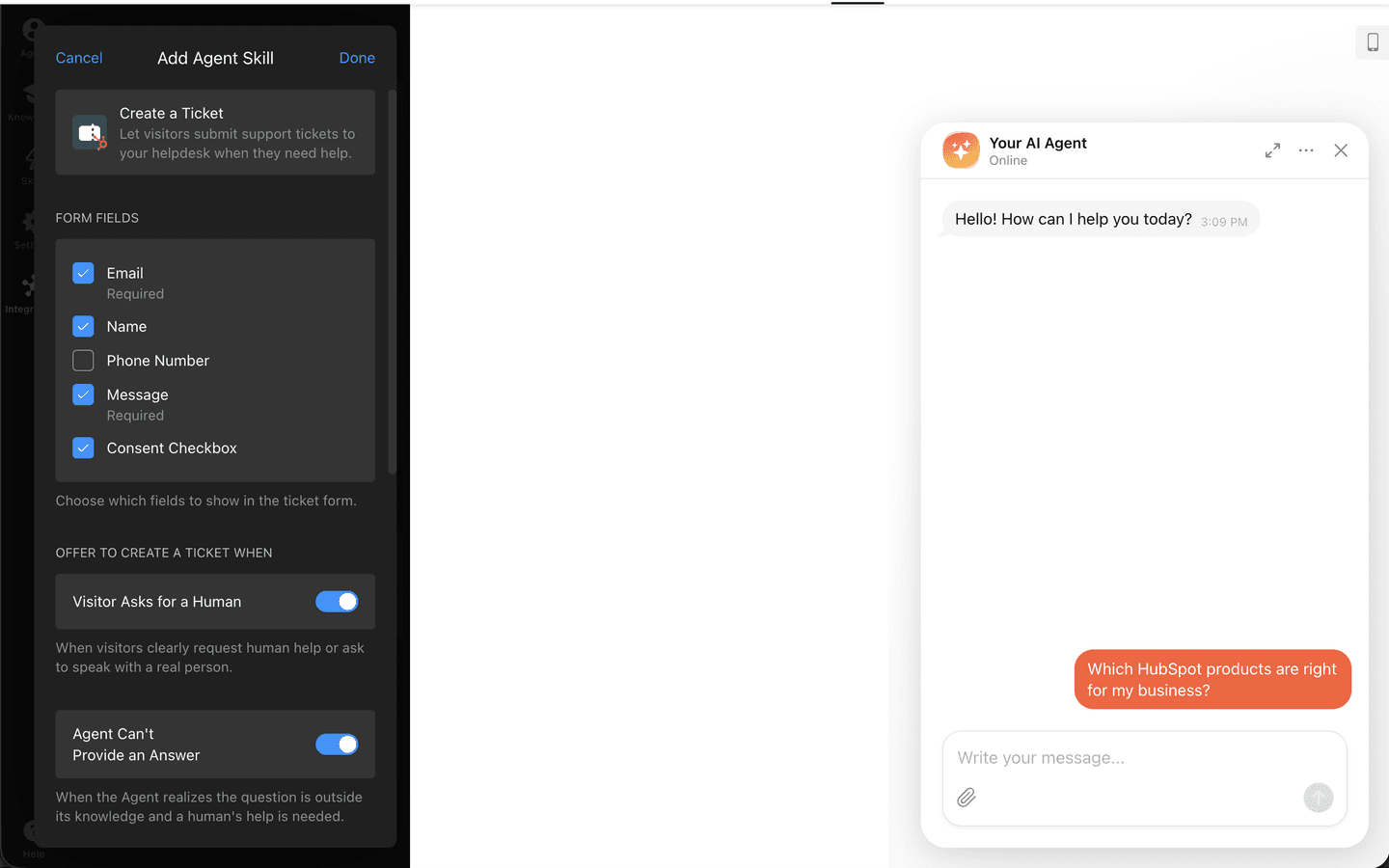Click the "Online" status text
1389x868 pixels.
1008,161
